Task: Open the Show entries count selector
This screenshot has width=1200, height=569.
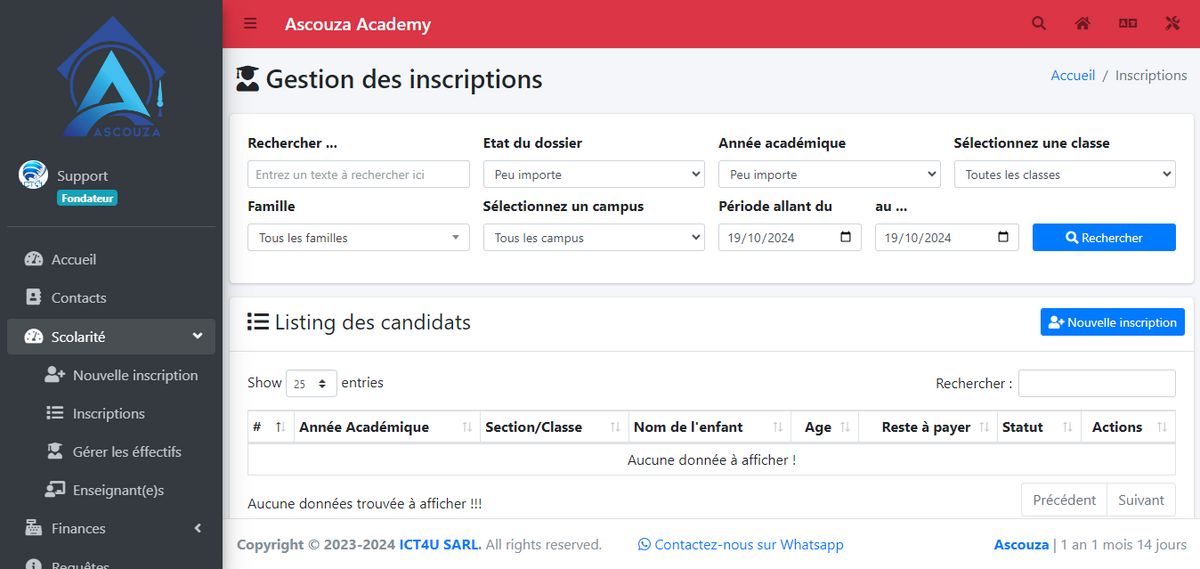Action: click(x=311, y=383)
